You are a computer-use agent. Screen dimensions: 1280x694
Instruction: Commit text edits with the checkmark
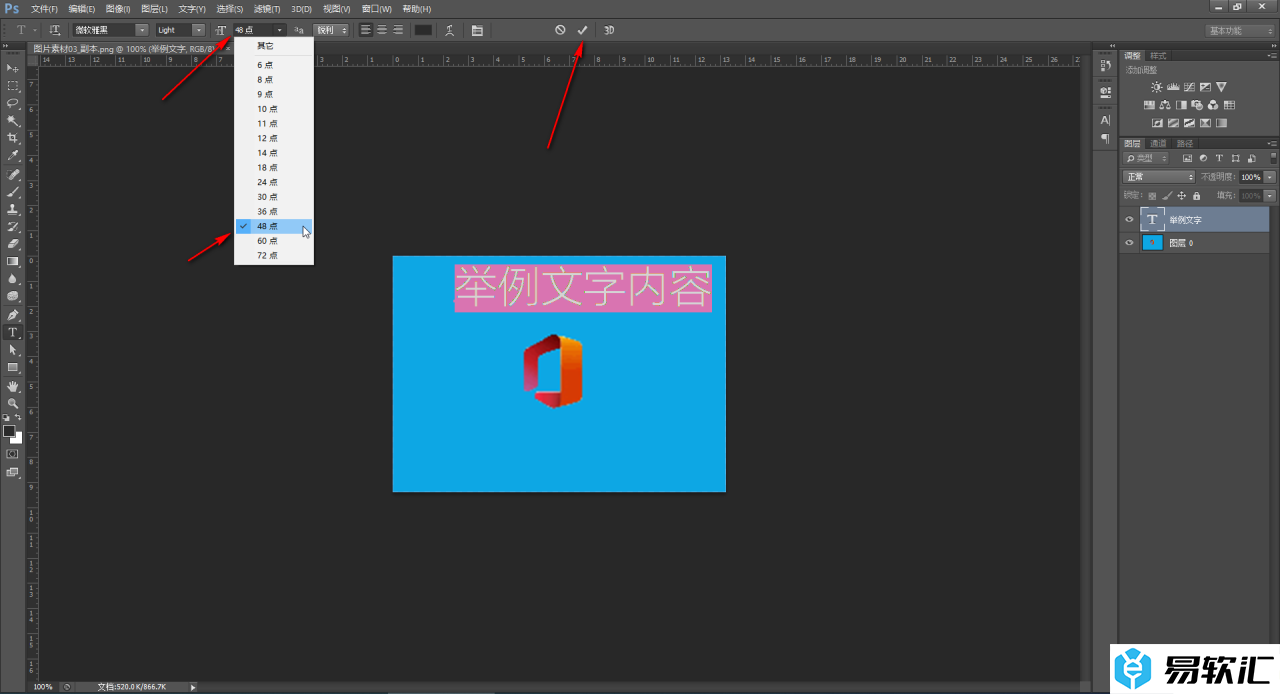pos(582,30)
